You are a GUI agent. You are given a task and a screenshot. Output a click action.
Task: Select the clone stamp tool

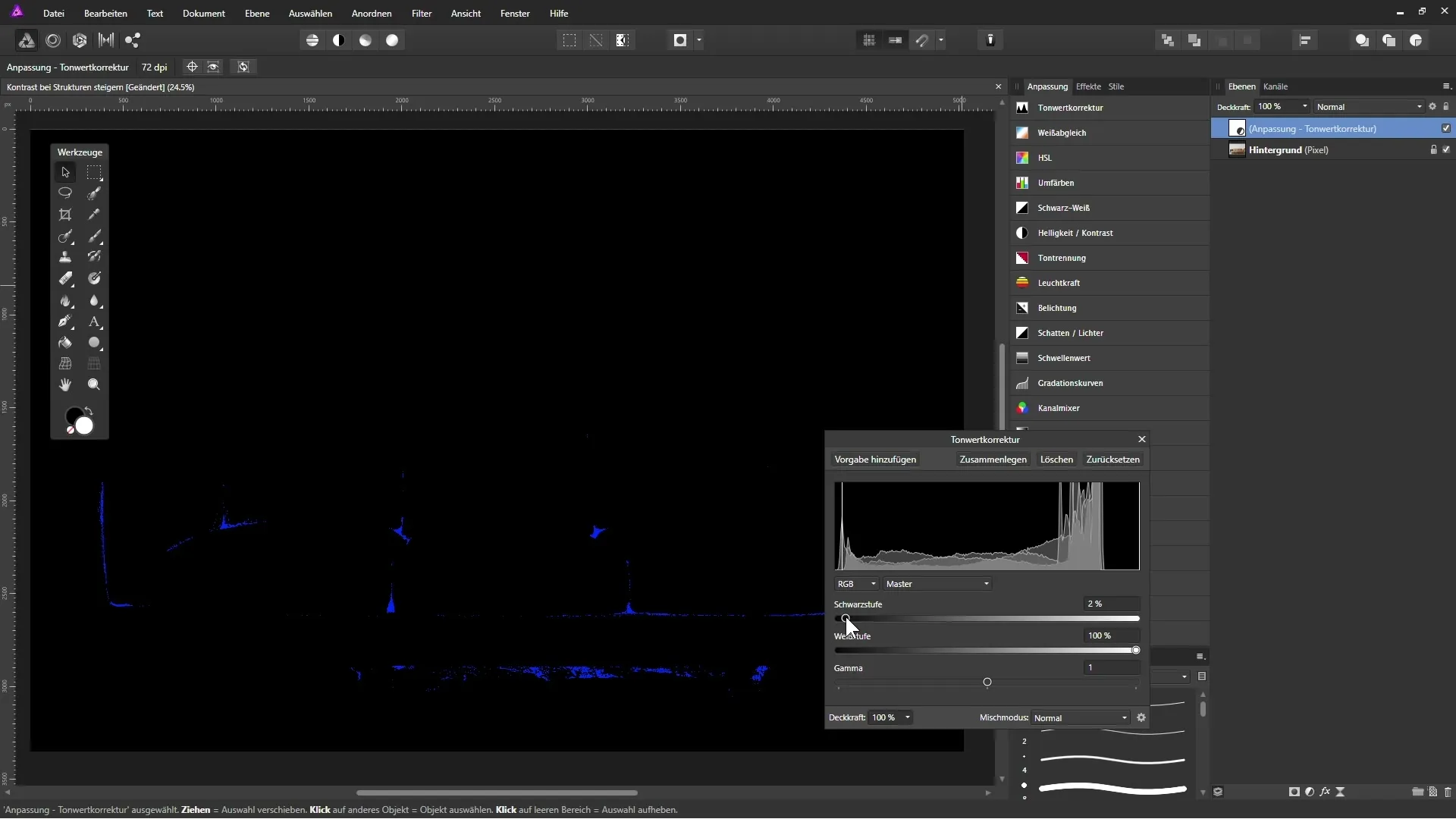pos(65,257)
